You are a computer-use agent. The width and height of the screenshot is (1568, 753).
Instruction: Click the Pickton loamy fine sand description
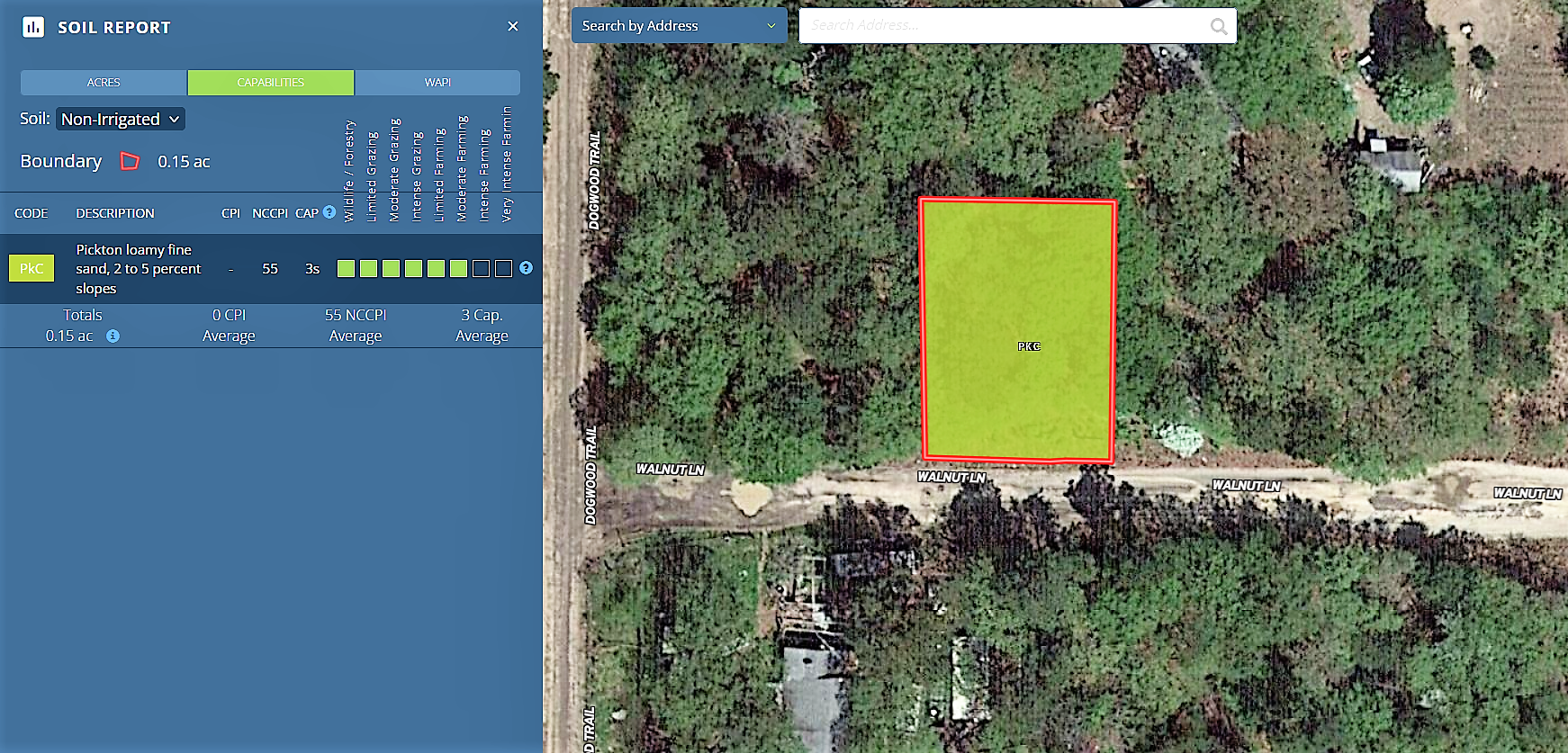point(138,268)
